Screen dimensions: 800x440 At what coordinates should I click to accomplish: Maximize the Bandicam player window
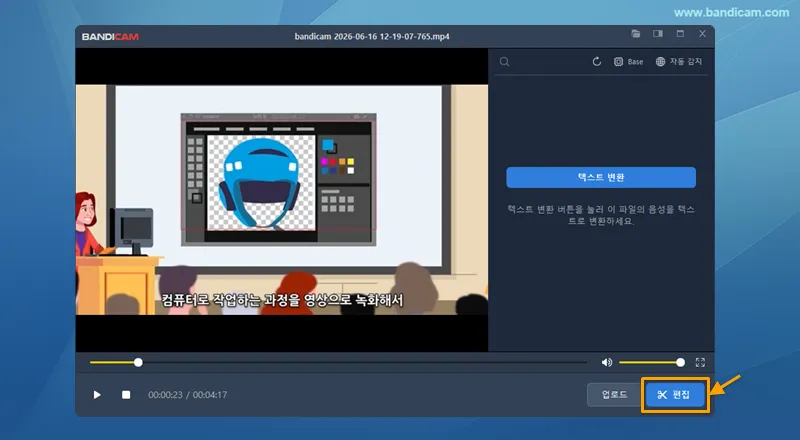tap(680, 34)
